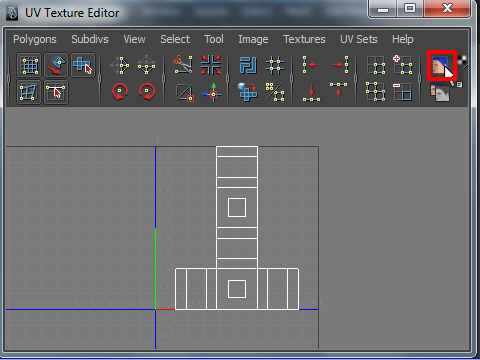Click the Maya icon in the title bar
This screenshot has width=480, height=360.
click(x=12, y=13)
